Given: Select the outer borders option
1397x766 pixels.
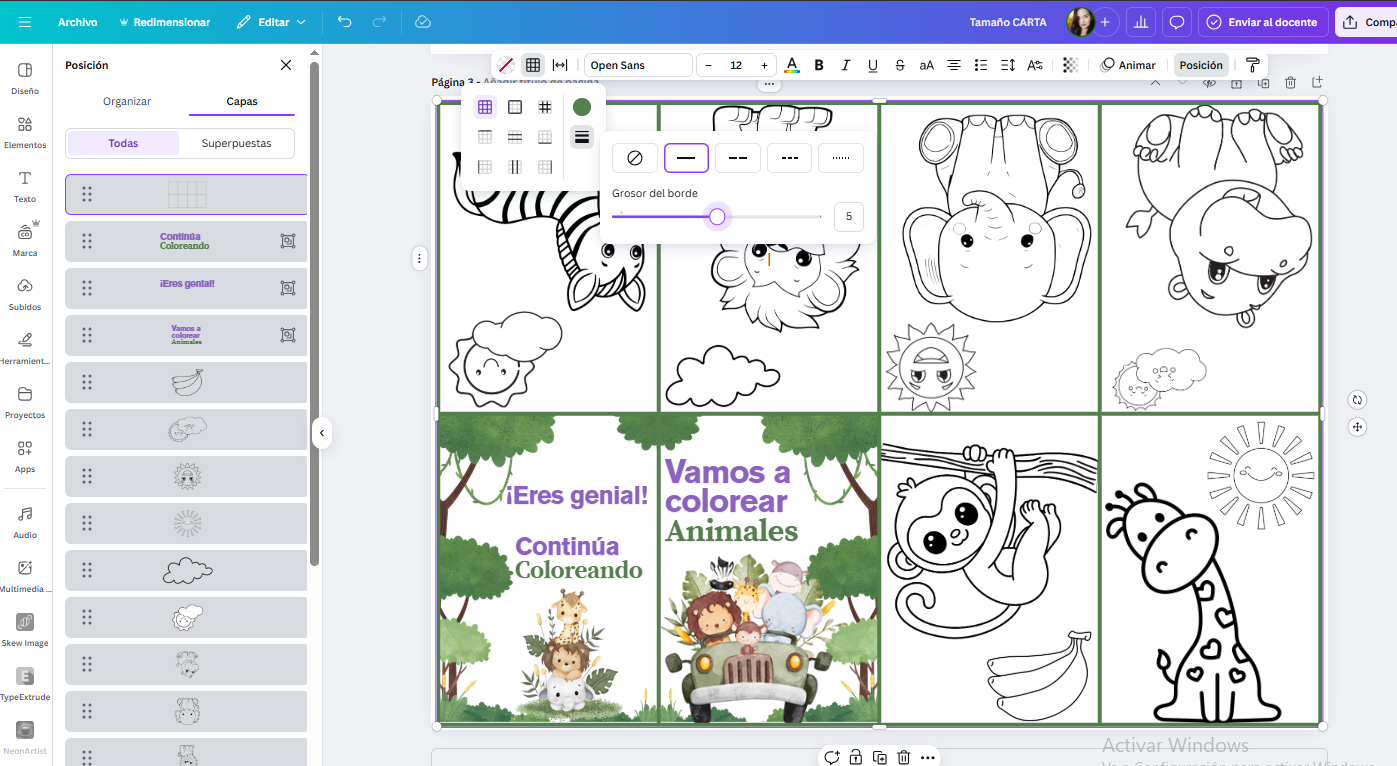Looking at the screenshot, I should click(x=515, y=107).
